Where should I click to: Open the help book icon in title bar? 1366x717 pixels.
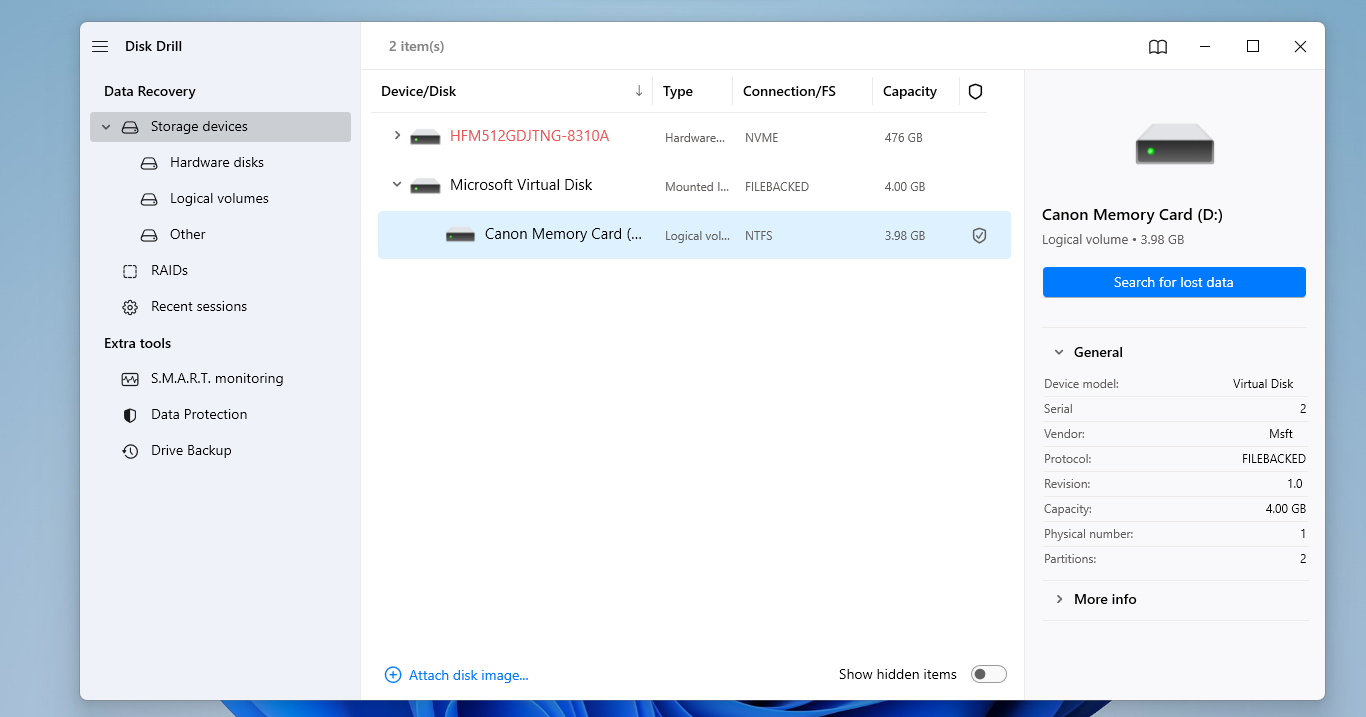pyautogui.click(x=1158, y=47)
